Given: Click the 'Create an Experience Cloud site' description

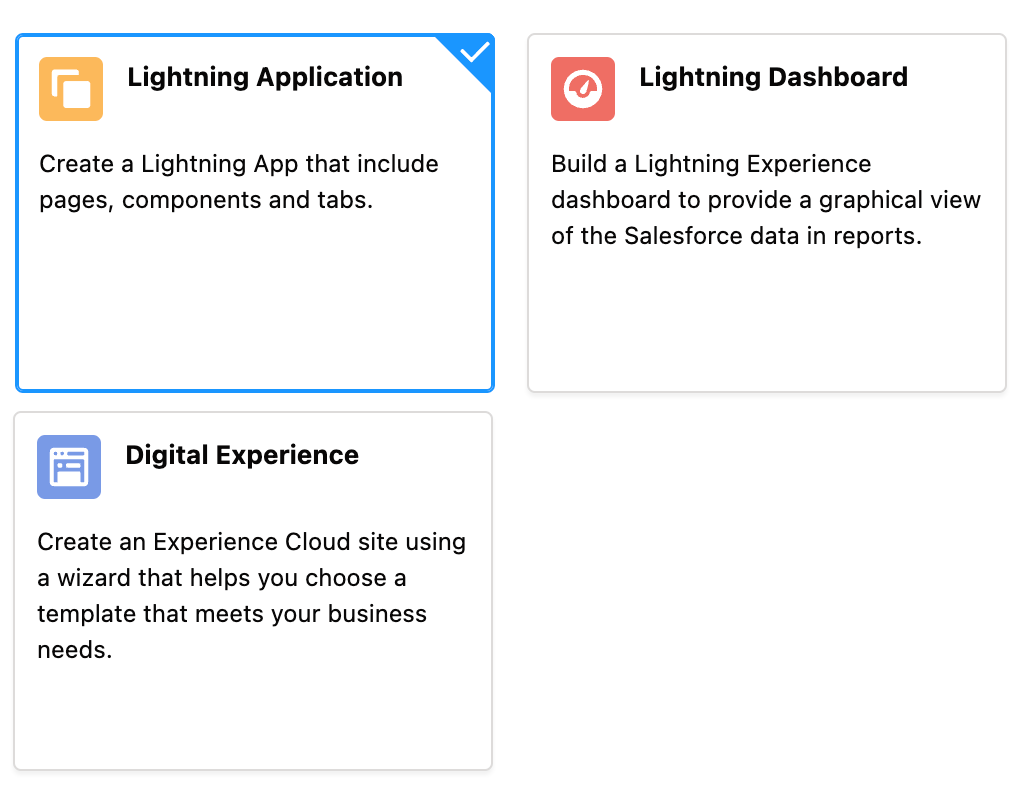Looking at the screenshot, I should tap(252, 595).
